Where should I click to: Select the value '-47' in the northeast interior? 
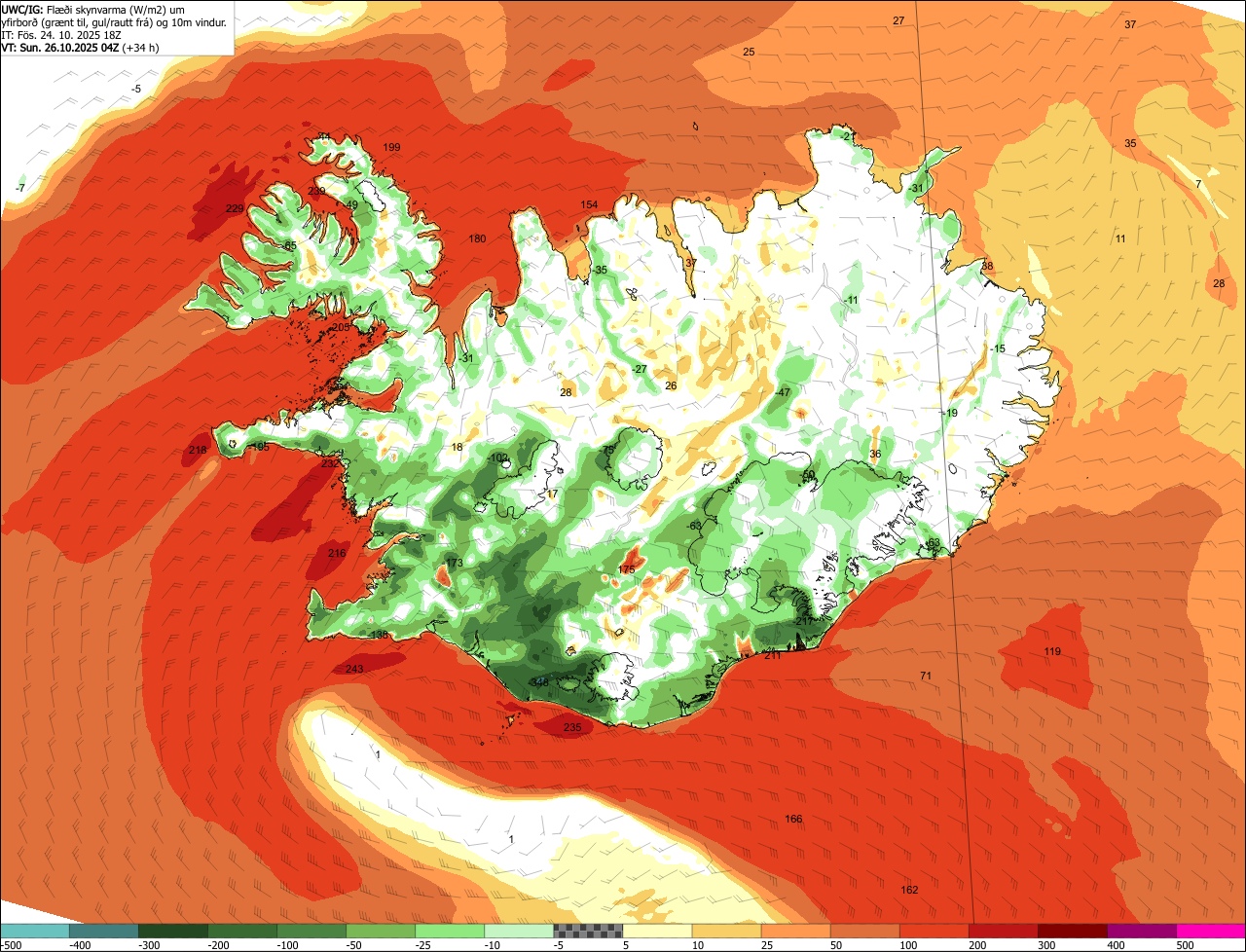coord(782,392)
